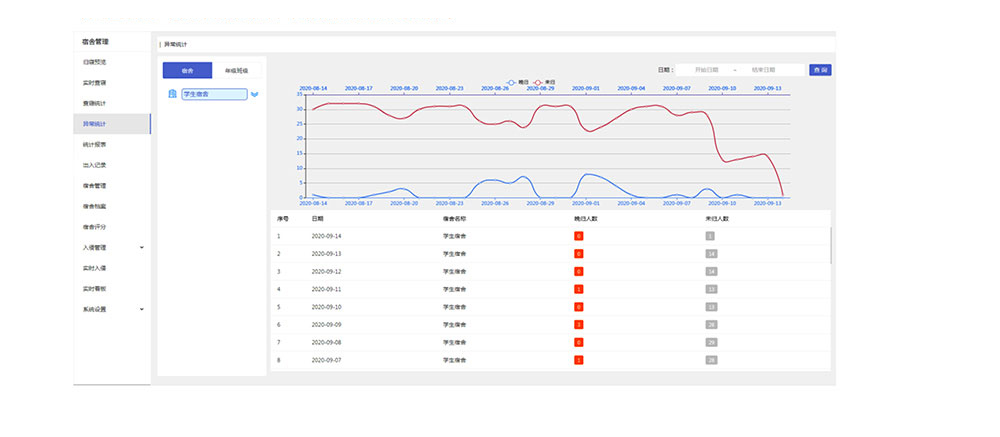The width and height of the screenshot is (1000, 437).
Task: Click the table's vertical scrollbar
Action: pos(830,245)
